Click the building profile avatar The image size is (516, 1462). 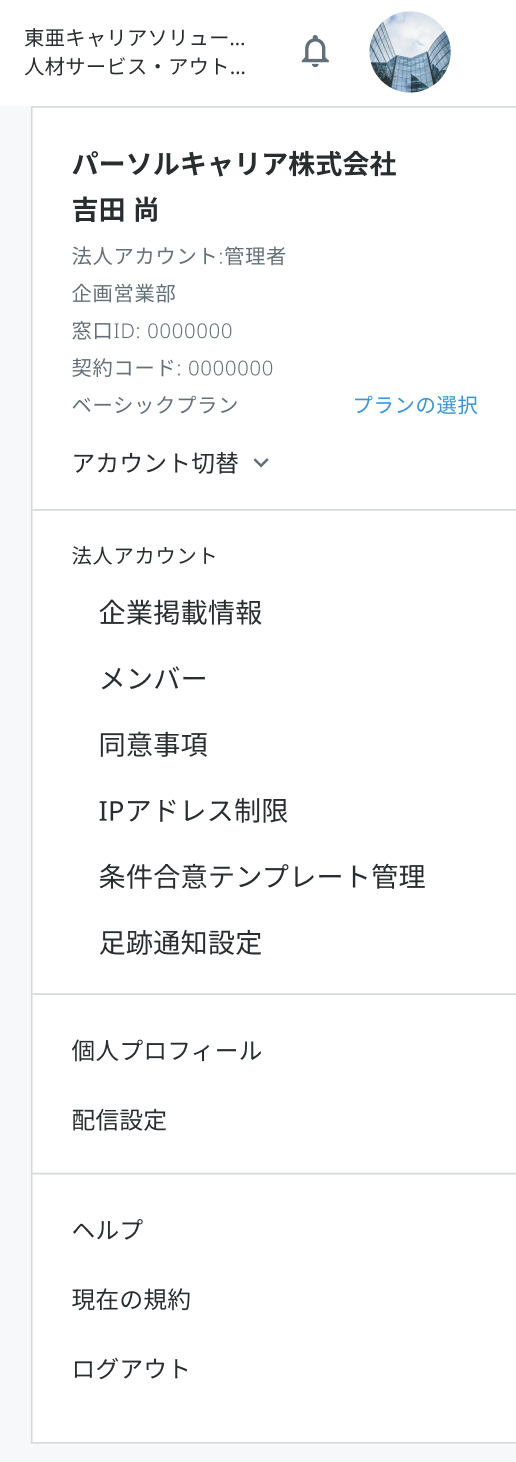[x=410, y=52]
